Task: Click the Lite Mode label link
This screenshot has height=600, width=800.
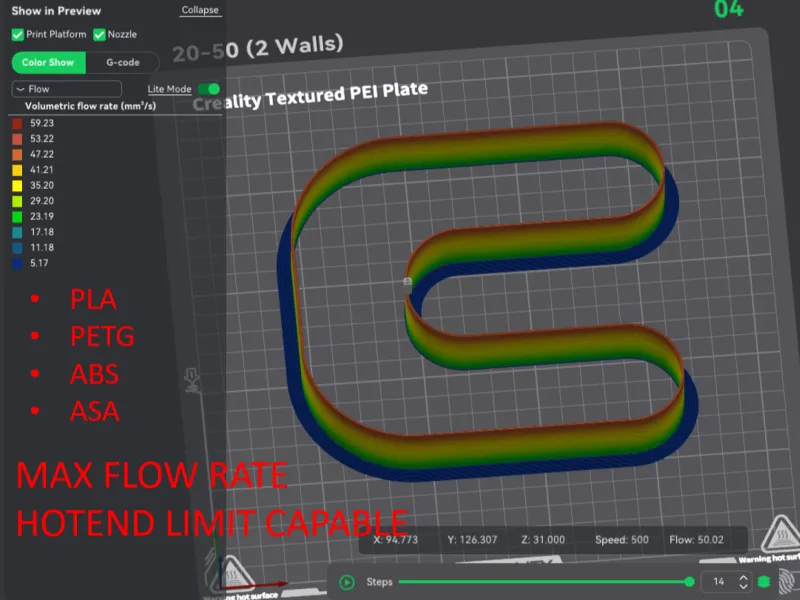Action: (x=169, y=89)
